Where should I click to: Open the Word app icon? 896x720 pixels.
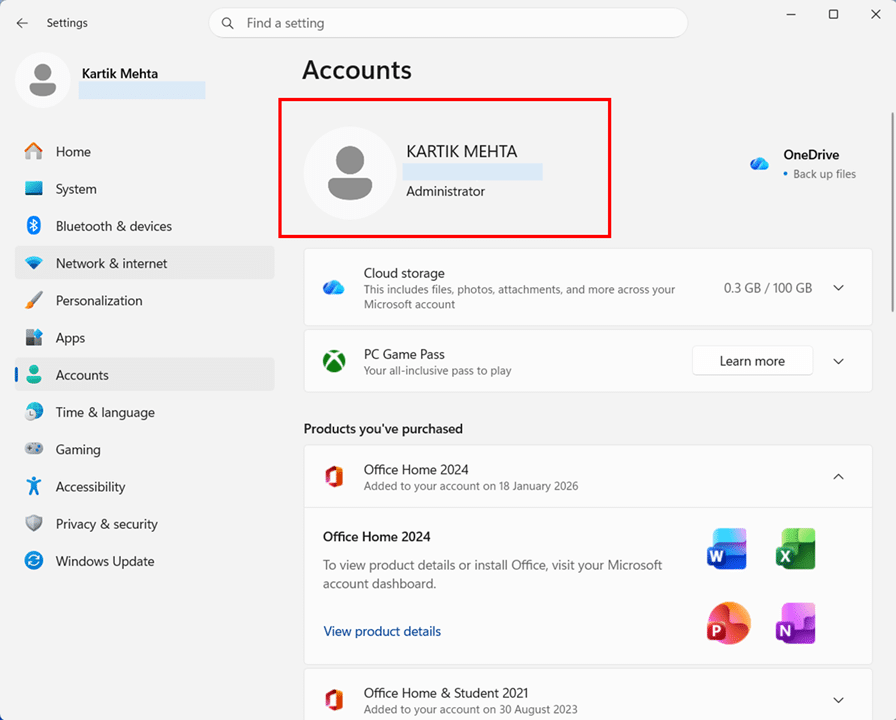[727, 549]
